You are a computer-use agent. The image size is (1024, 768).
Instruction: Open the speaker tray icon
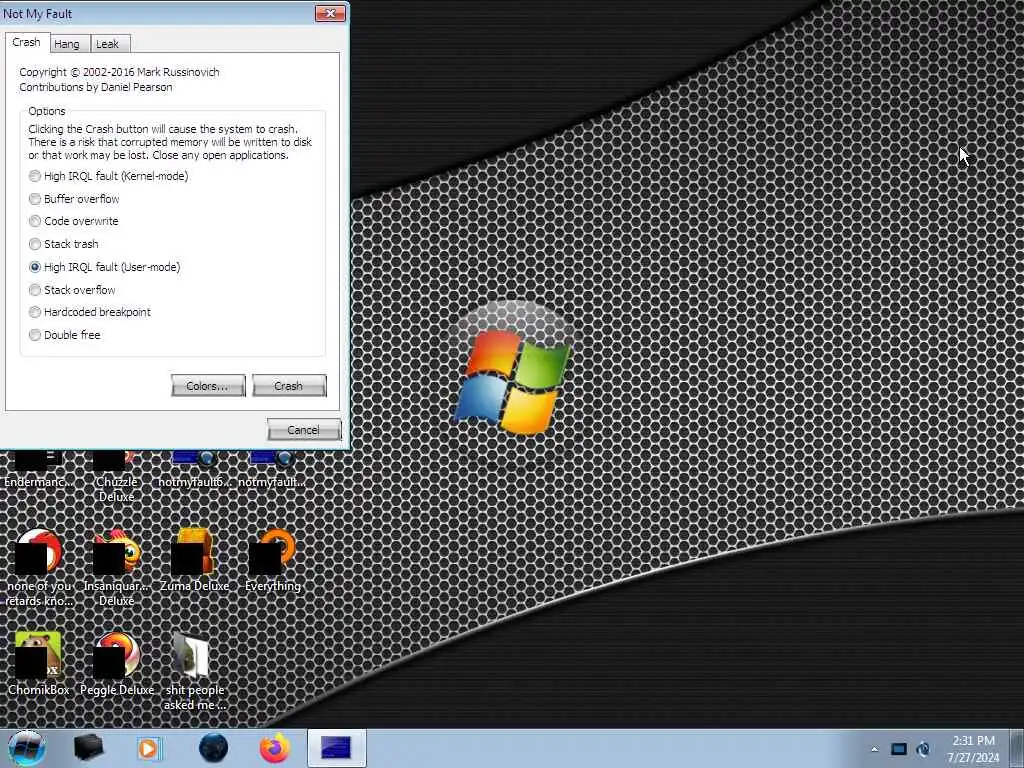click(923, 749)
